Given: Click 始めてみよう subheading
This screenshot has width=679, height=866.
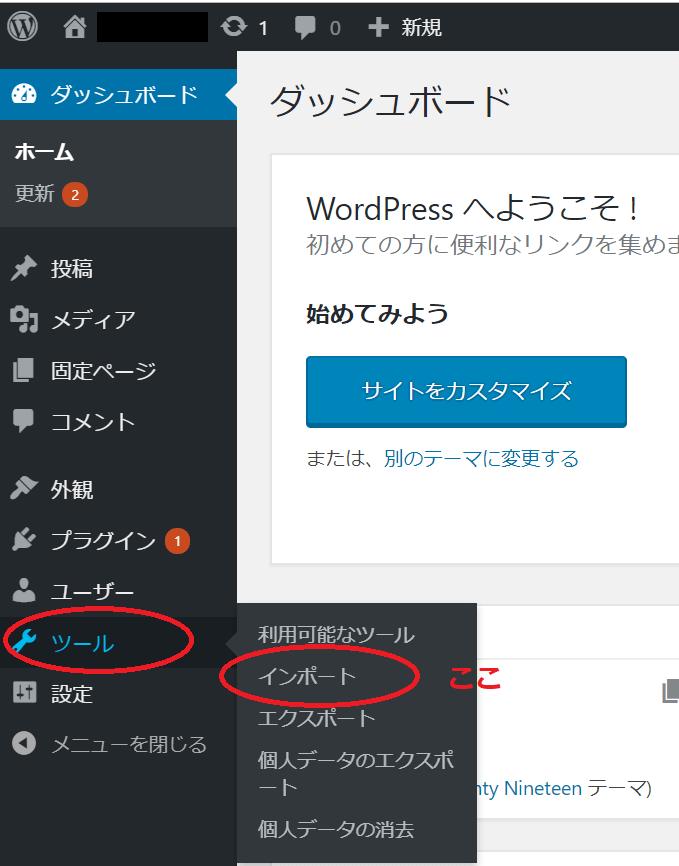Looking at the screenshot, I should [x=377, y=314].
